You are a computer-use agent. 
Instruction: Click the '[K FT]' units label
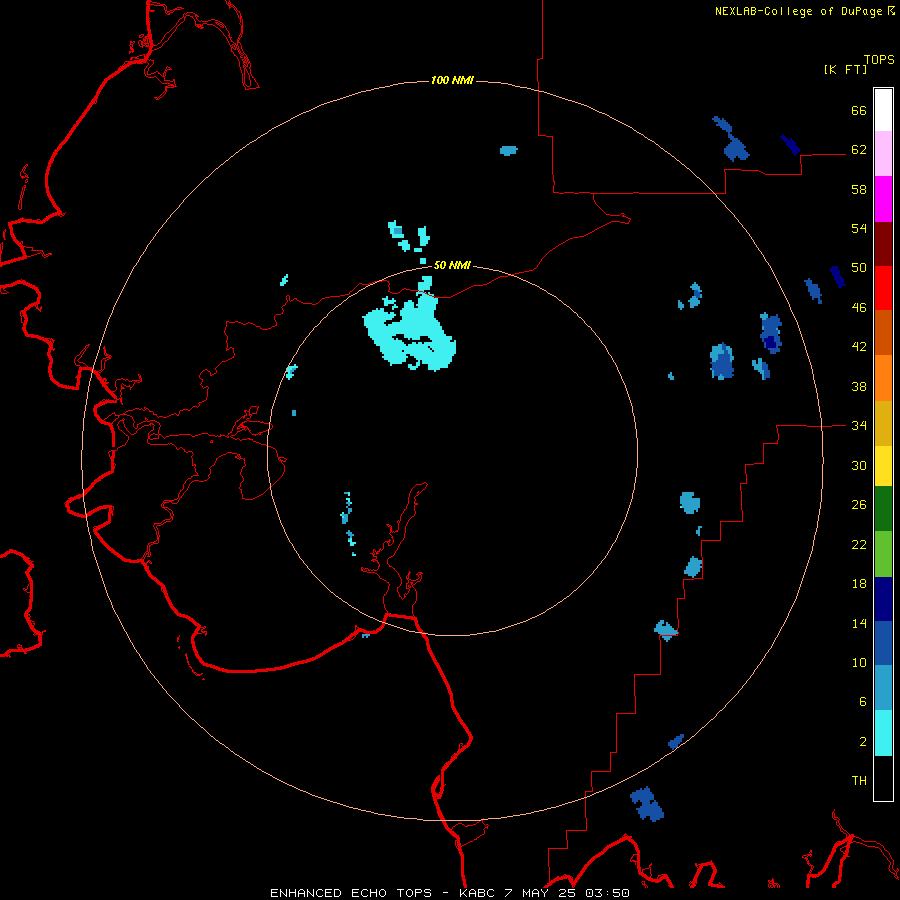click(x=845, y=69)
